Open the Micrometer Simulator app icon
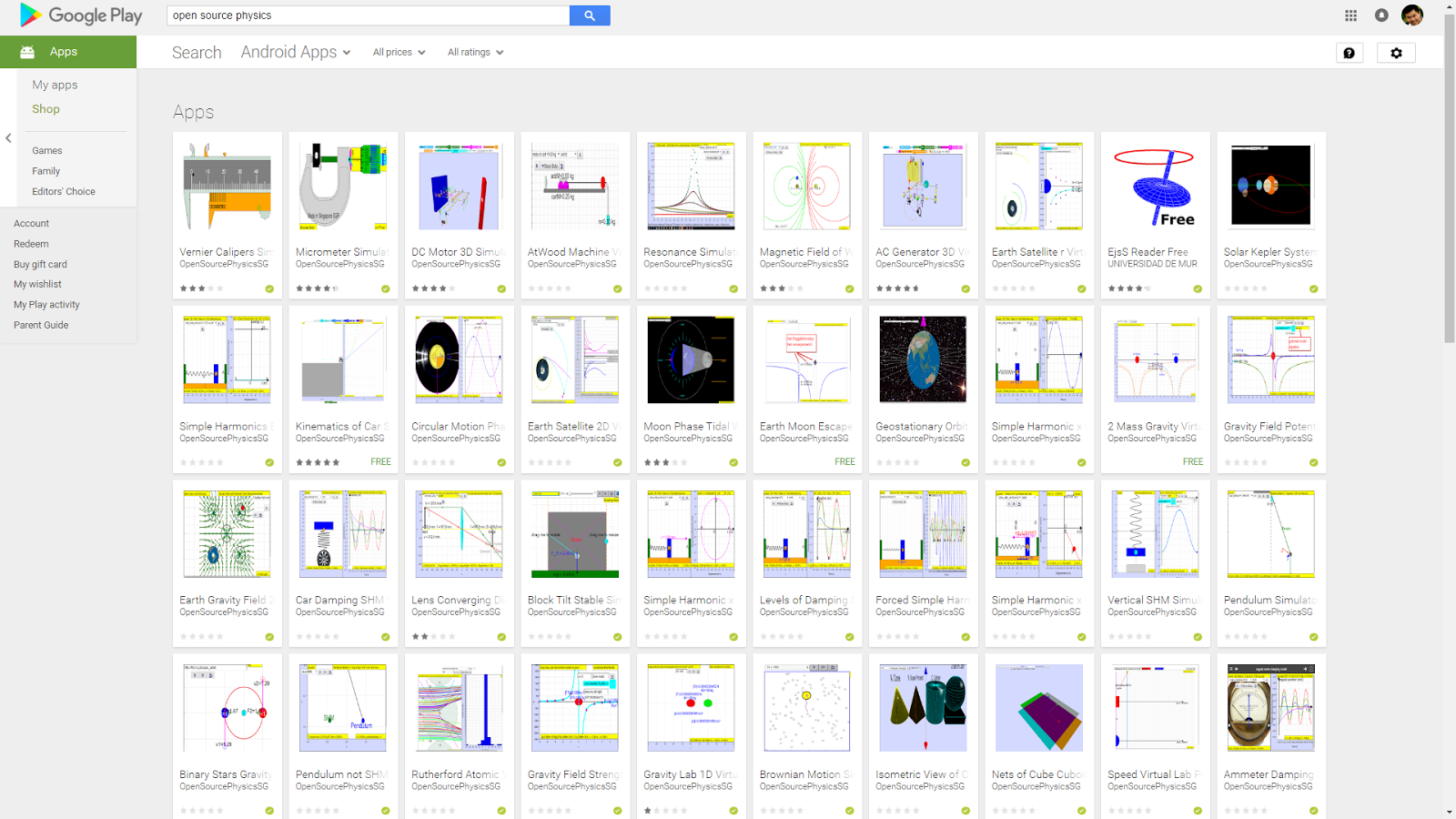1456x819 pixels. (343, 186)
